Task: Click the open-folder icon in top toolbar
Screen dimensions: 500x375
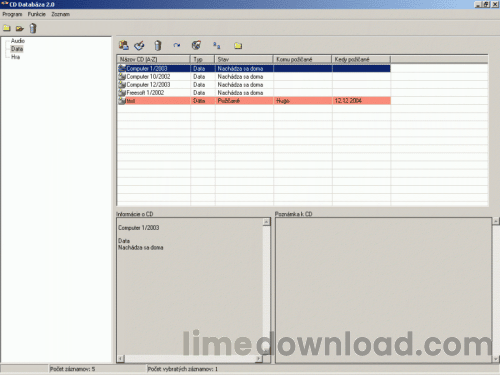Action: click(20, 28)
